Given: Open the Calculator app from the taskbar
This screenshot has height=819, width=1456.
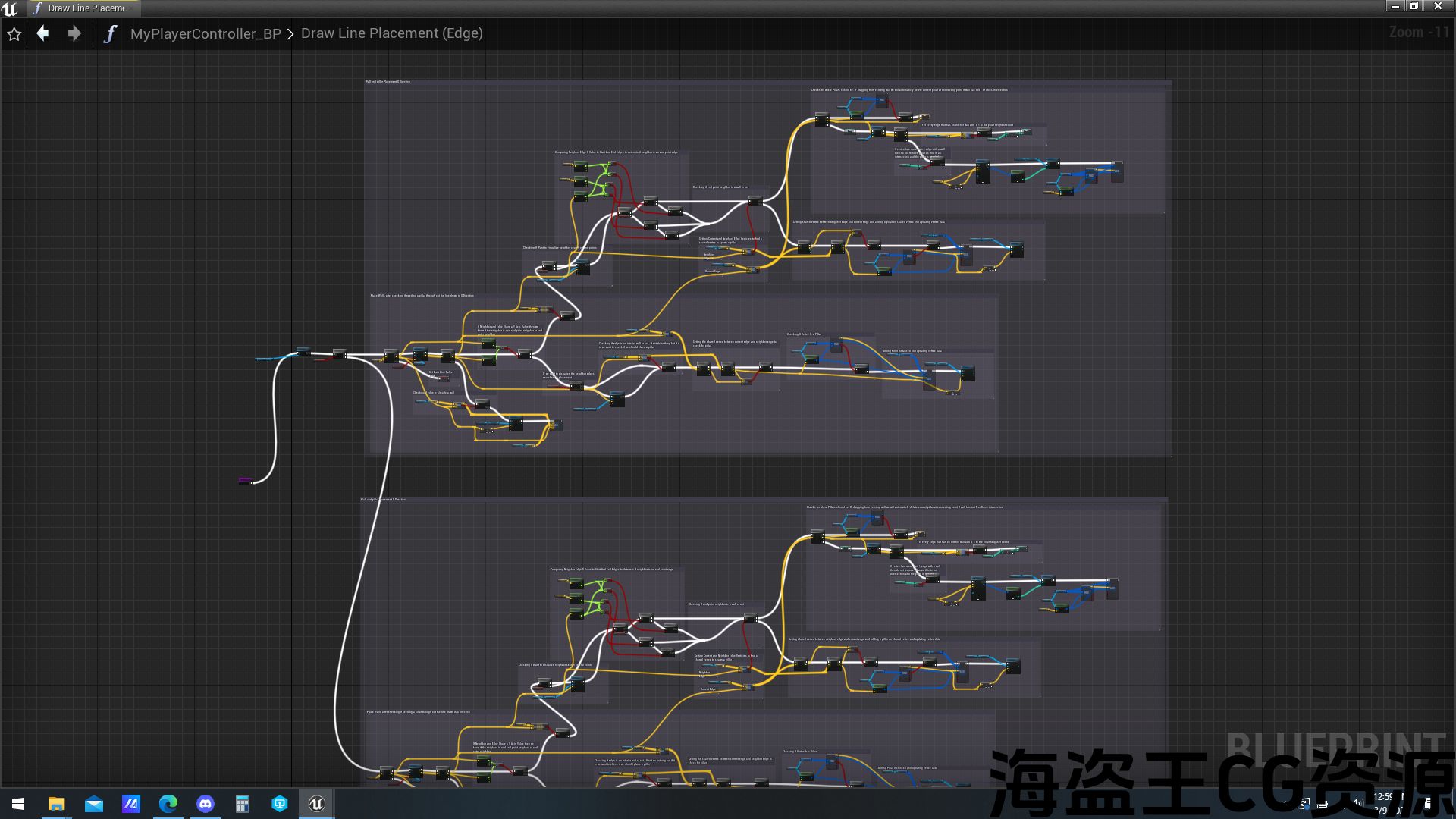Looking at the screenshot, I should (242, 804).
